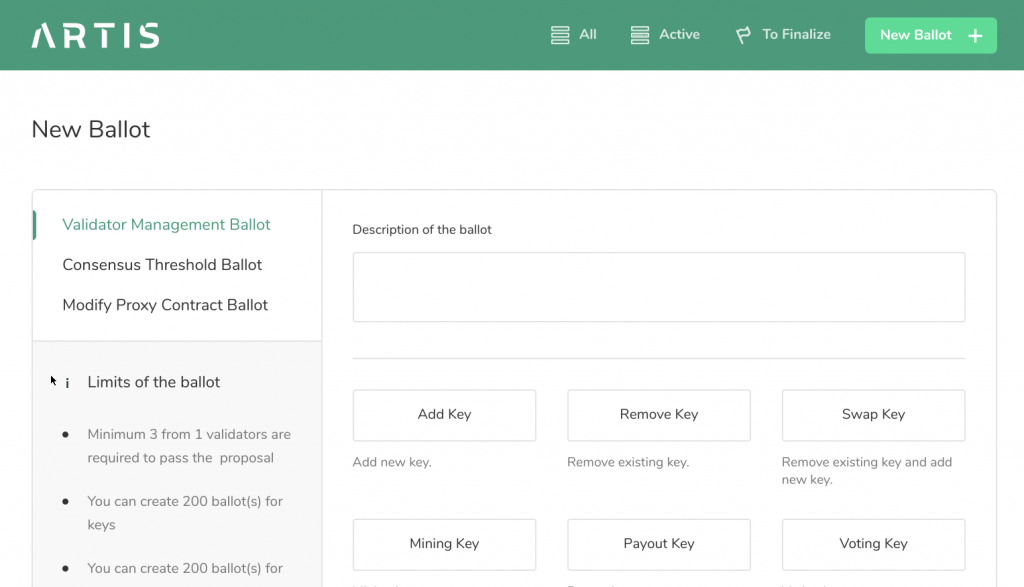
Task: Click the New Ballot button
Action: (x=931, y=35)
